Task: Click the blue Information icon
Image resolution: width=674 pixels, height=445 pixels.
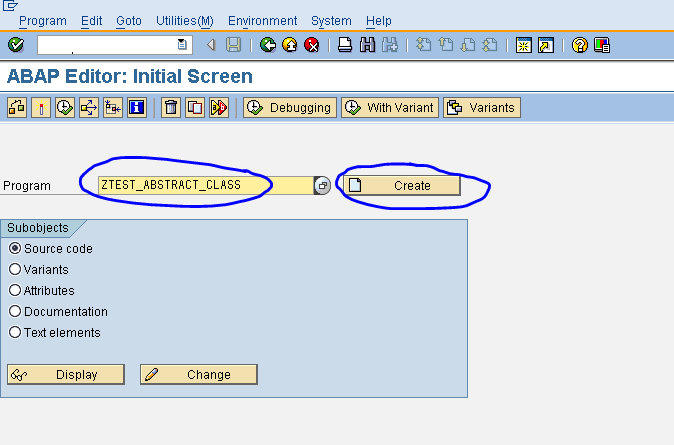Action: point(137,107)
